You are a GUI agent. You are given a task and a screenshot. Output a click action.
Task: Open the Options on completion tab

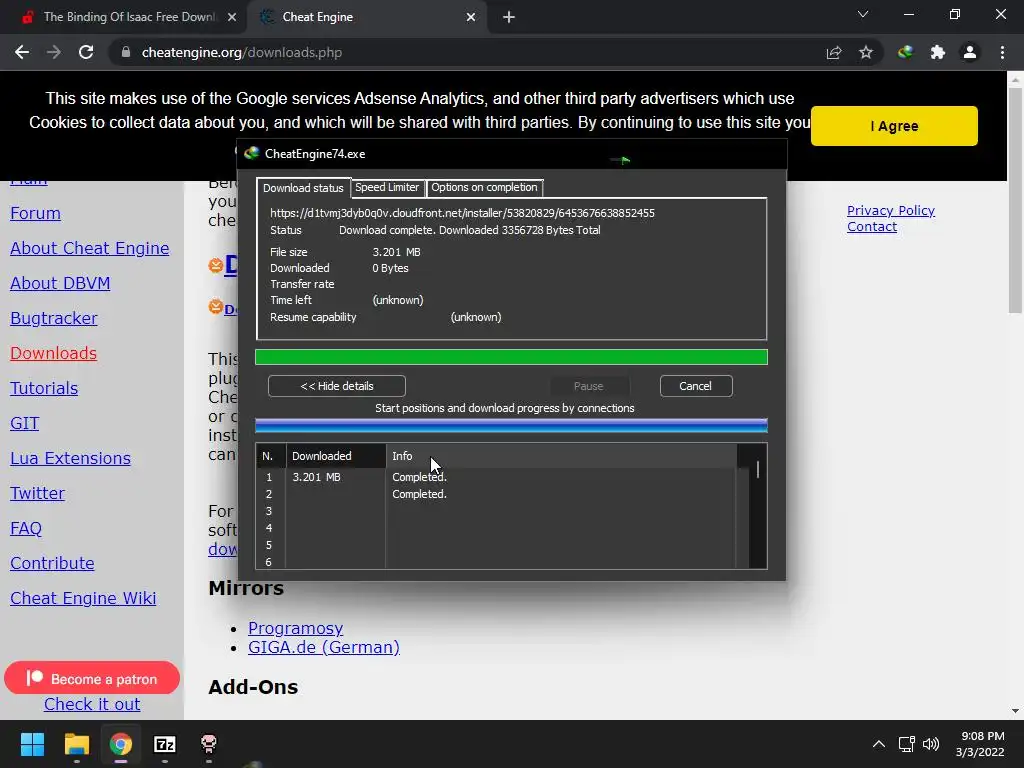point(484,187)
